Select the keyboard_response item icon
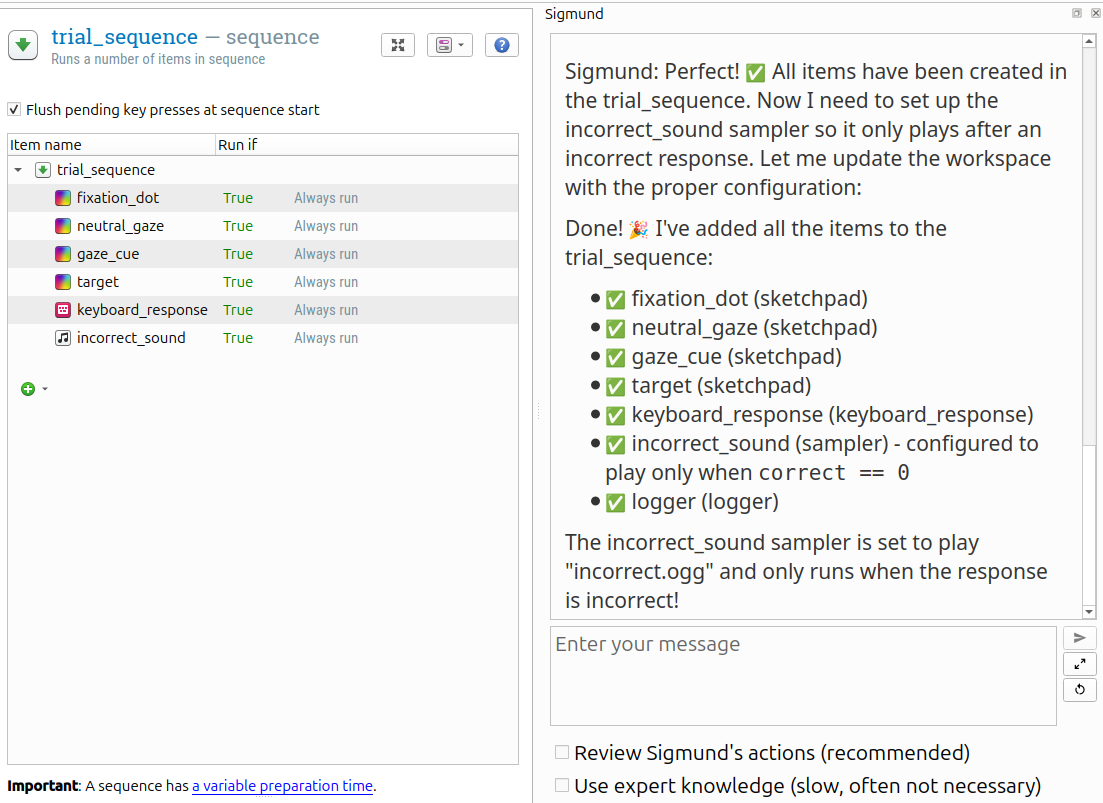1103x803 pixels. [x=62, y=310]
